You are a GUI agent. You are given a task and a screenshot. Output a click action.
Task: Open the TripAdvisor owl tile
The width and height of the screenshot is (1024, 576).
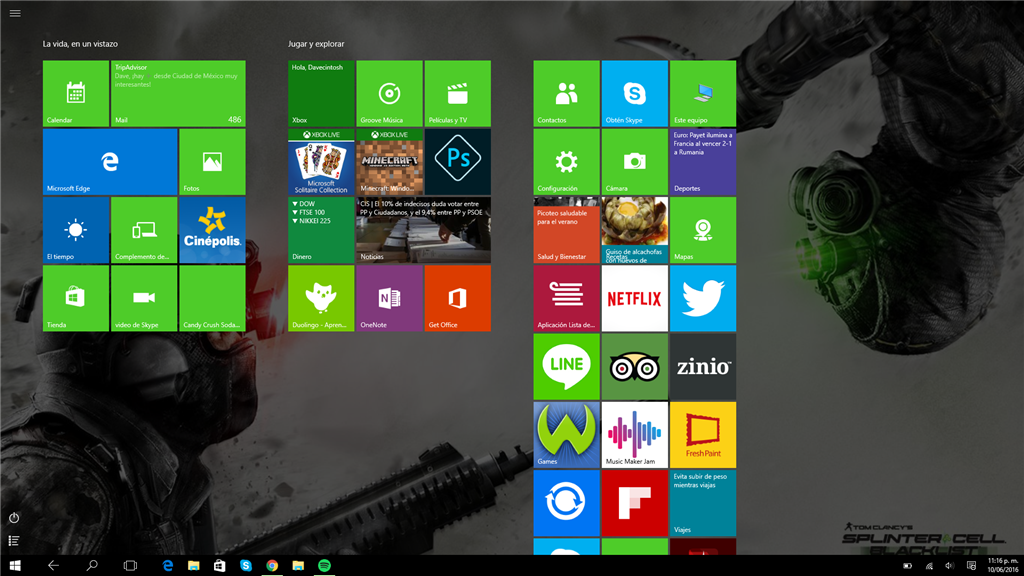click(635, 366)
